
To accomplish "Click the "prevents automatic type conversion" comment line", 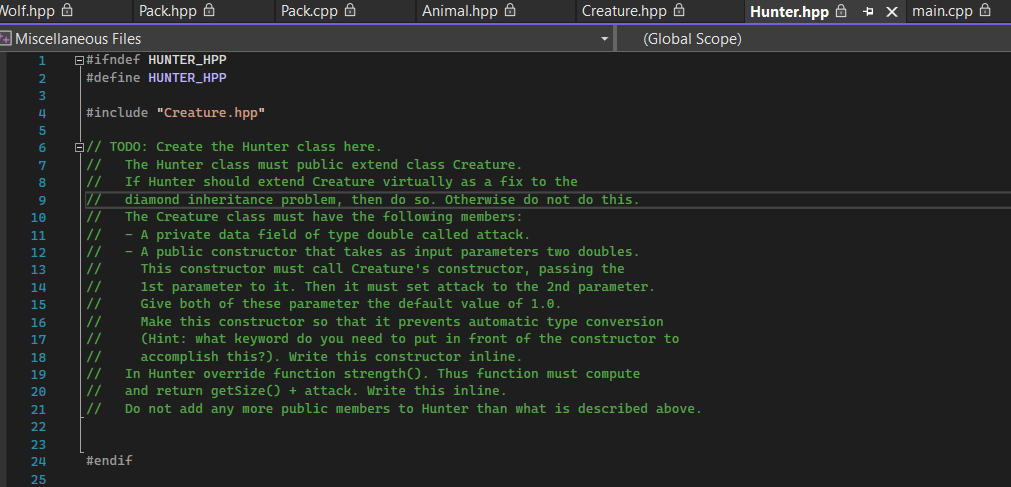I will [375, 321].
